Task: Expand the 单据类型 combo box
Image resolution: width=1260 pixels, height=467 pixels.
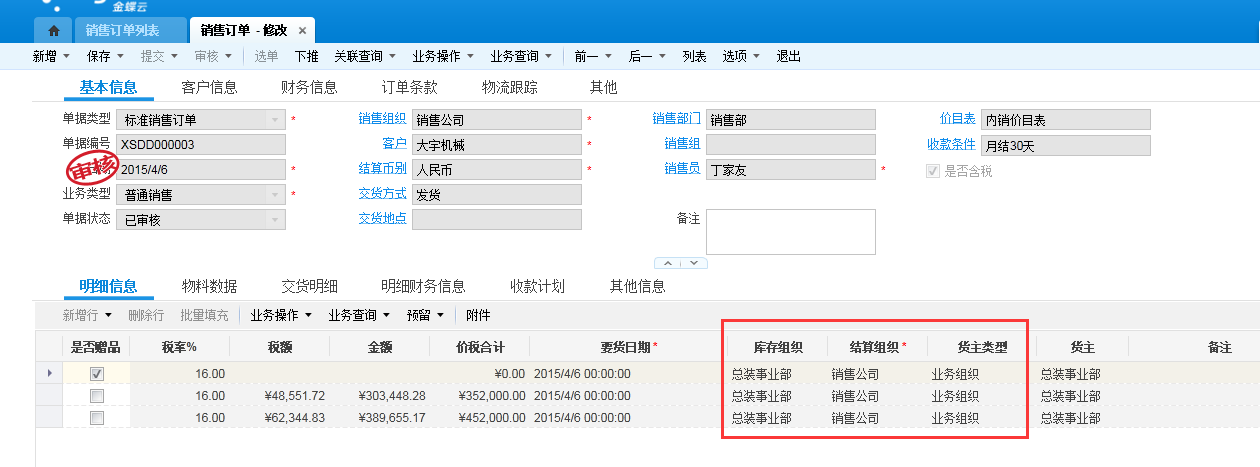Action: (x=276, y=120)
